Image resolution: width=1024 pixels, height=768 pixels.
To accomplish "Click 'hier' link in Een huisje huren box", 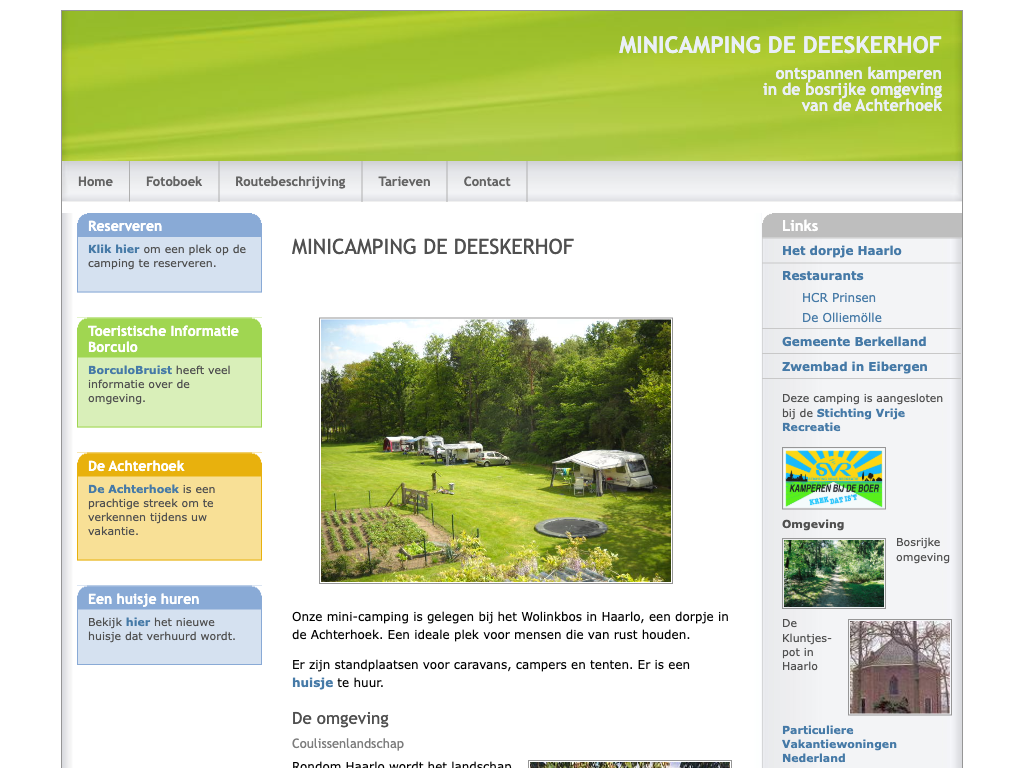I will [138, 622].
